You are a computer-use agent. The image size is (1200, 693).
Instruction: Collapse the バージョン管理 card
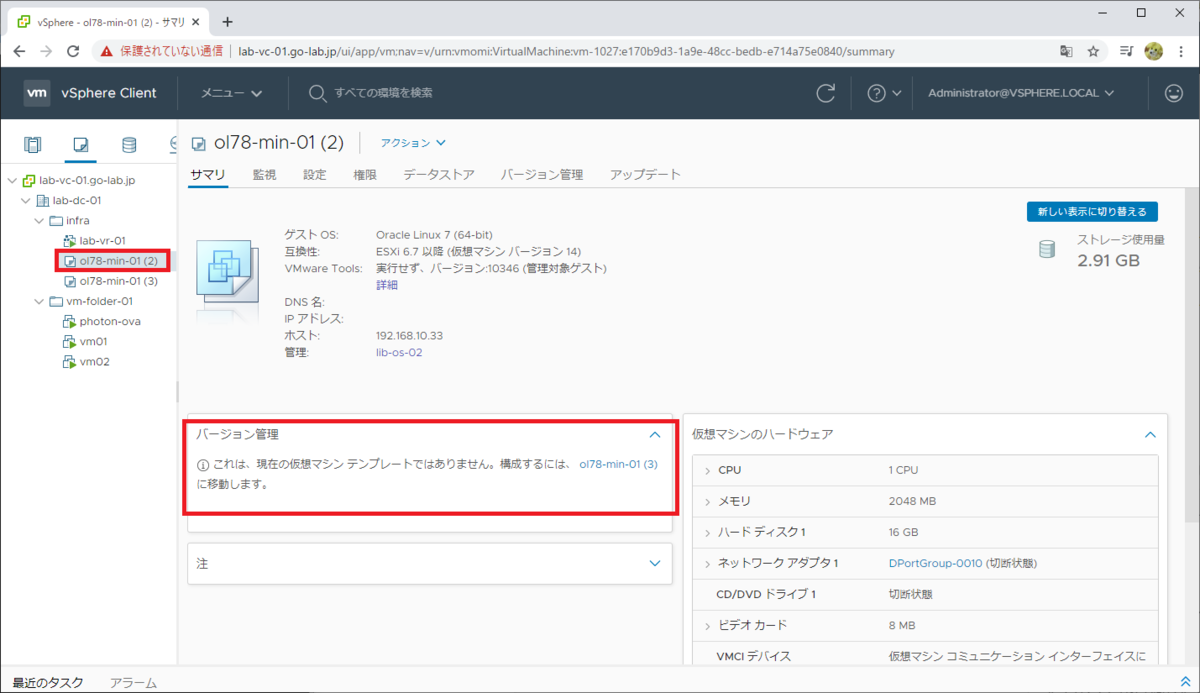click(x=655, y=435)
